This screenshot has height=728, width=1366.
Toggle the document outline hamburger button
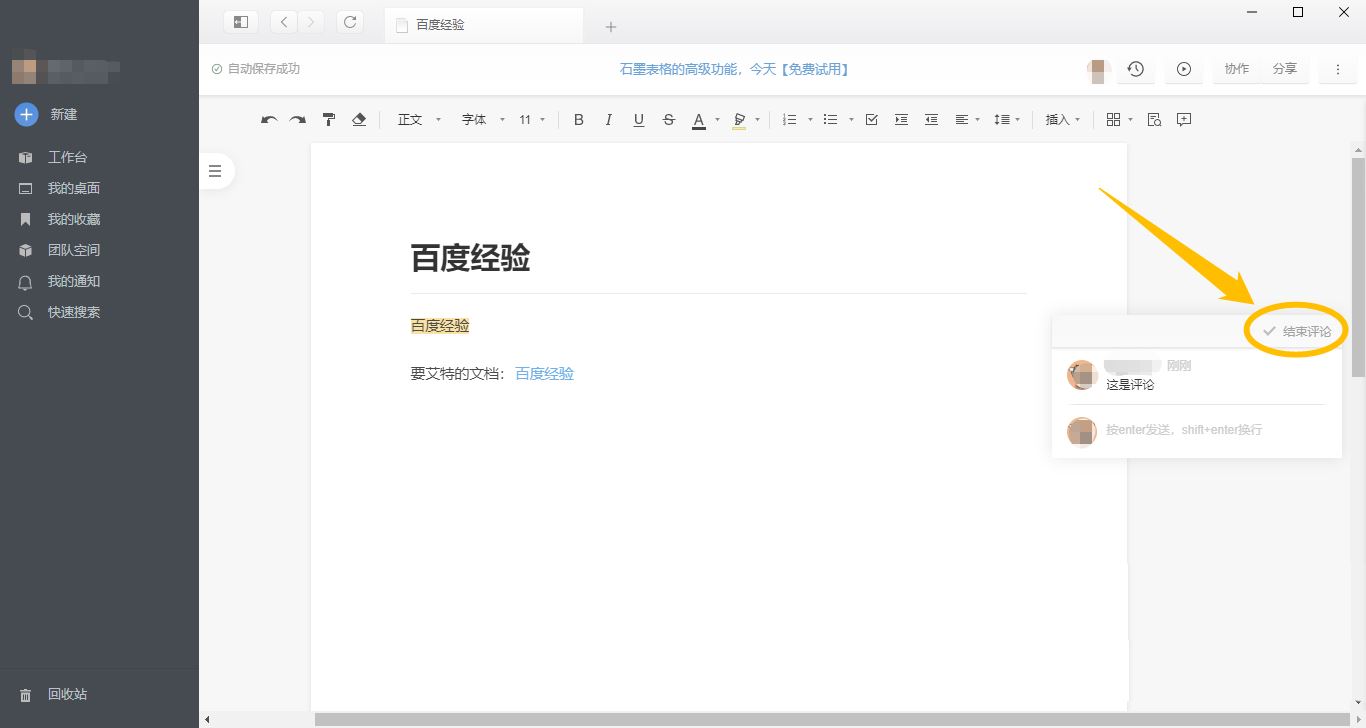coord(214,171)
